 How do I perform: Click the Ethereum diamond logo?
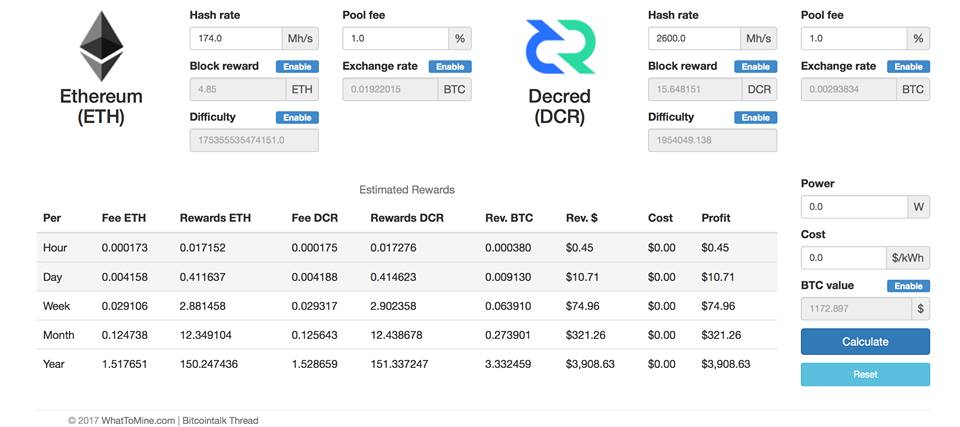[101, 46]
